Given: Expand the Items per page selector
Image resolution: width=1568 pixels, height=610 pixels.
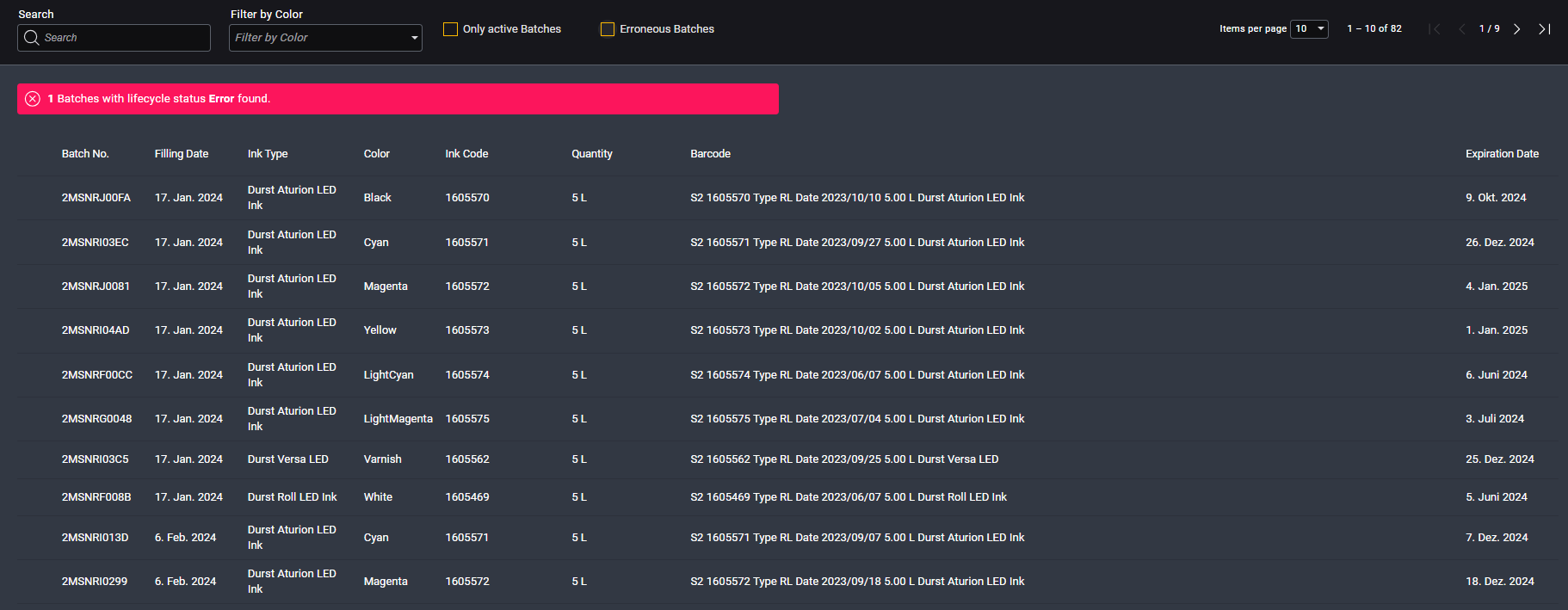Looking at the screenshot, I should click(x=1309, y=29).
